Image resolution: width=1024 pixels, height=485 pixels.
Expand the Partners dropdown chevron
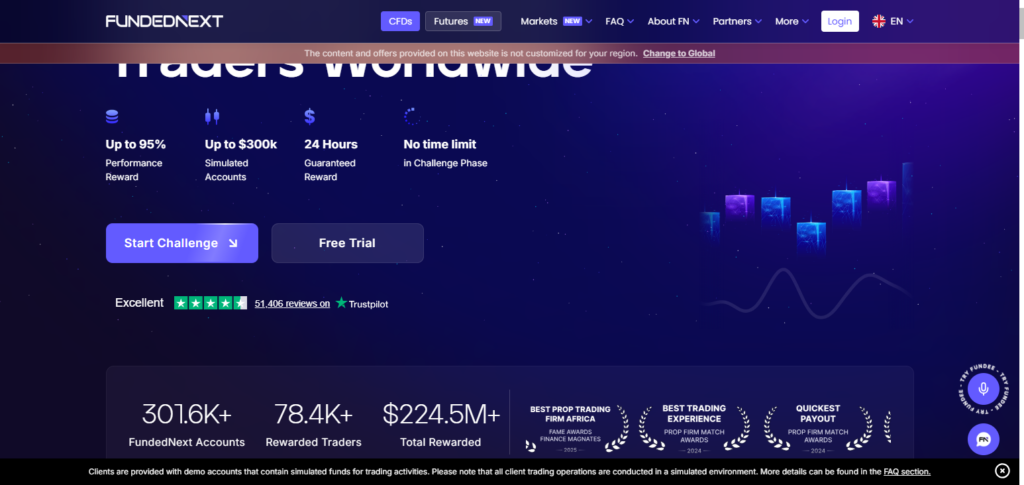click(x=758, y=22)
